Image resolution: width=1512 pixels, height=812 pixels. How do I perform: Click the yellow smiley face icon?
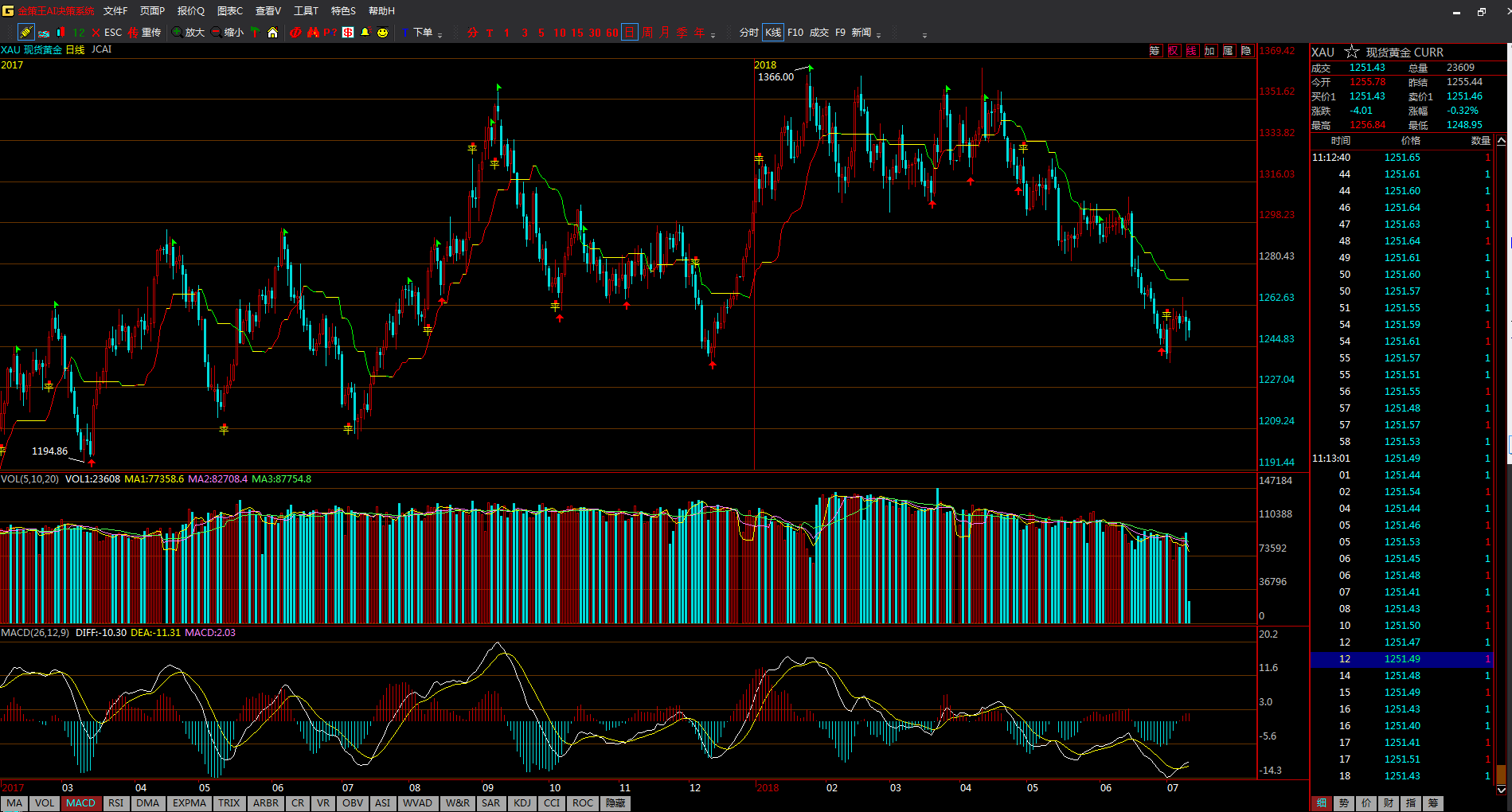pos(383,33)
